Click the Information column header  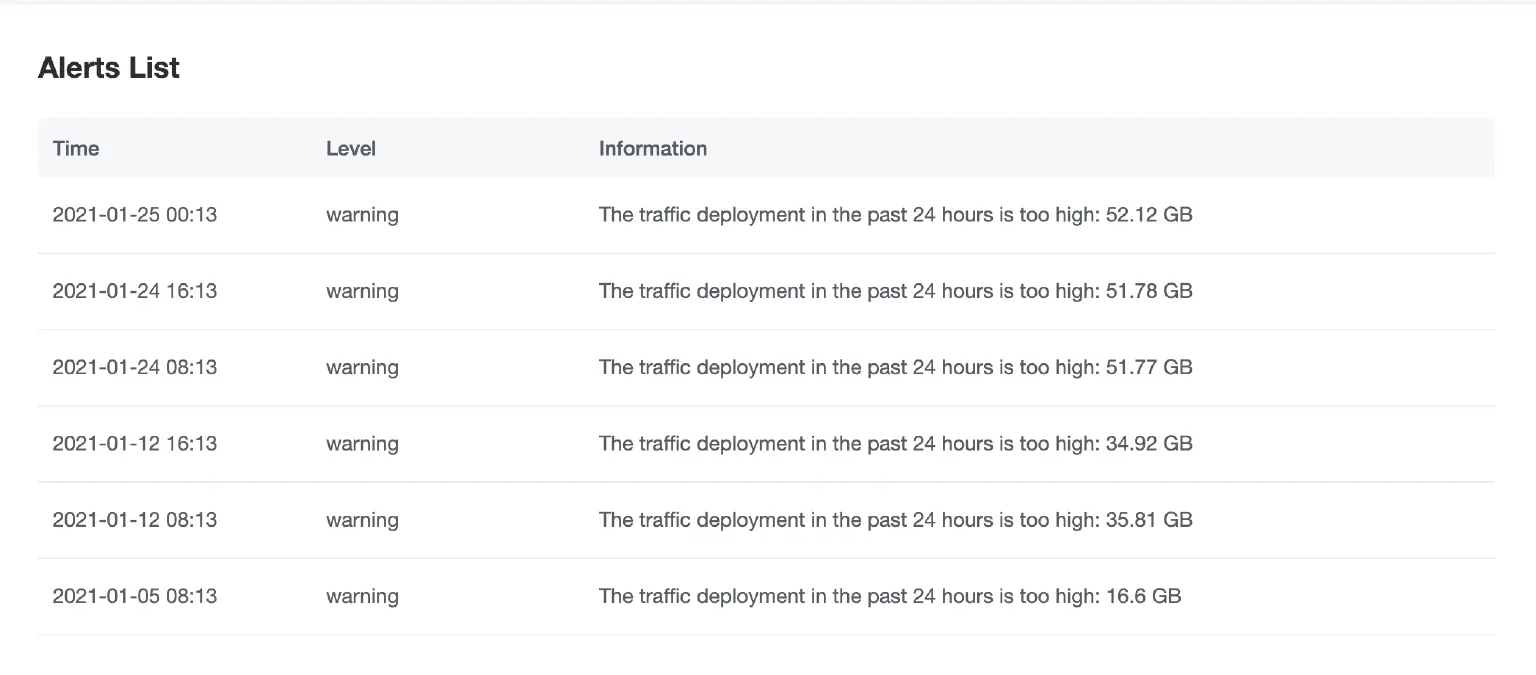tap(653, 148)
